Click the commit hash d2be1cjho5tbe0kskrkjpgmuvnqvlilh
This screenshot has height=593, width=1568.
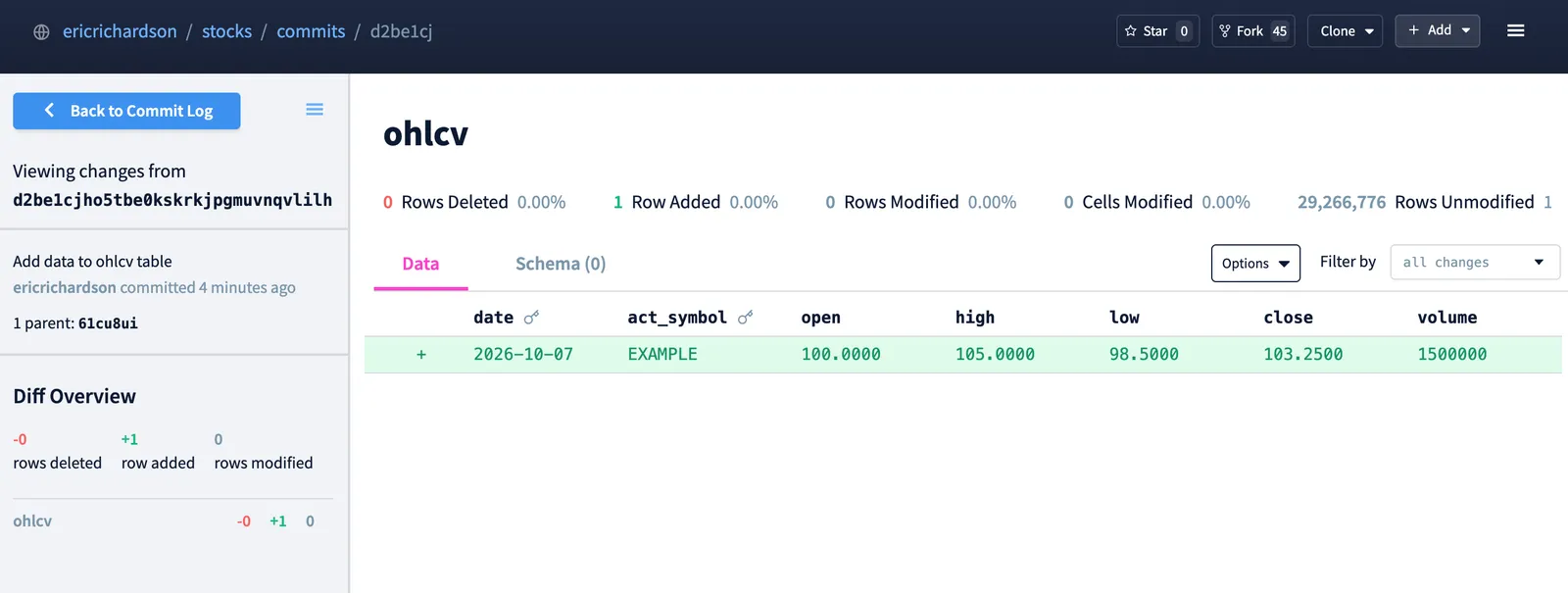point(172,200)
